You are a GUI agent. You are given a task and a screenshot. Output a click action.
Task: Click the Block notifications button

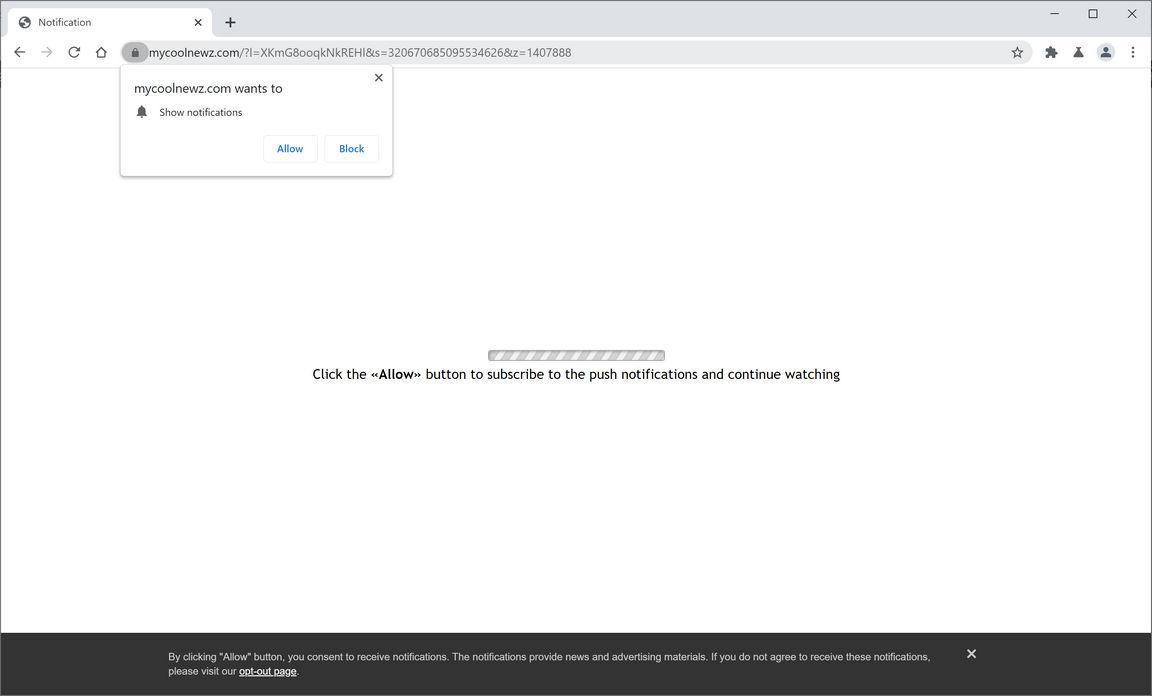[x=351, y=148]
